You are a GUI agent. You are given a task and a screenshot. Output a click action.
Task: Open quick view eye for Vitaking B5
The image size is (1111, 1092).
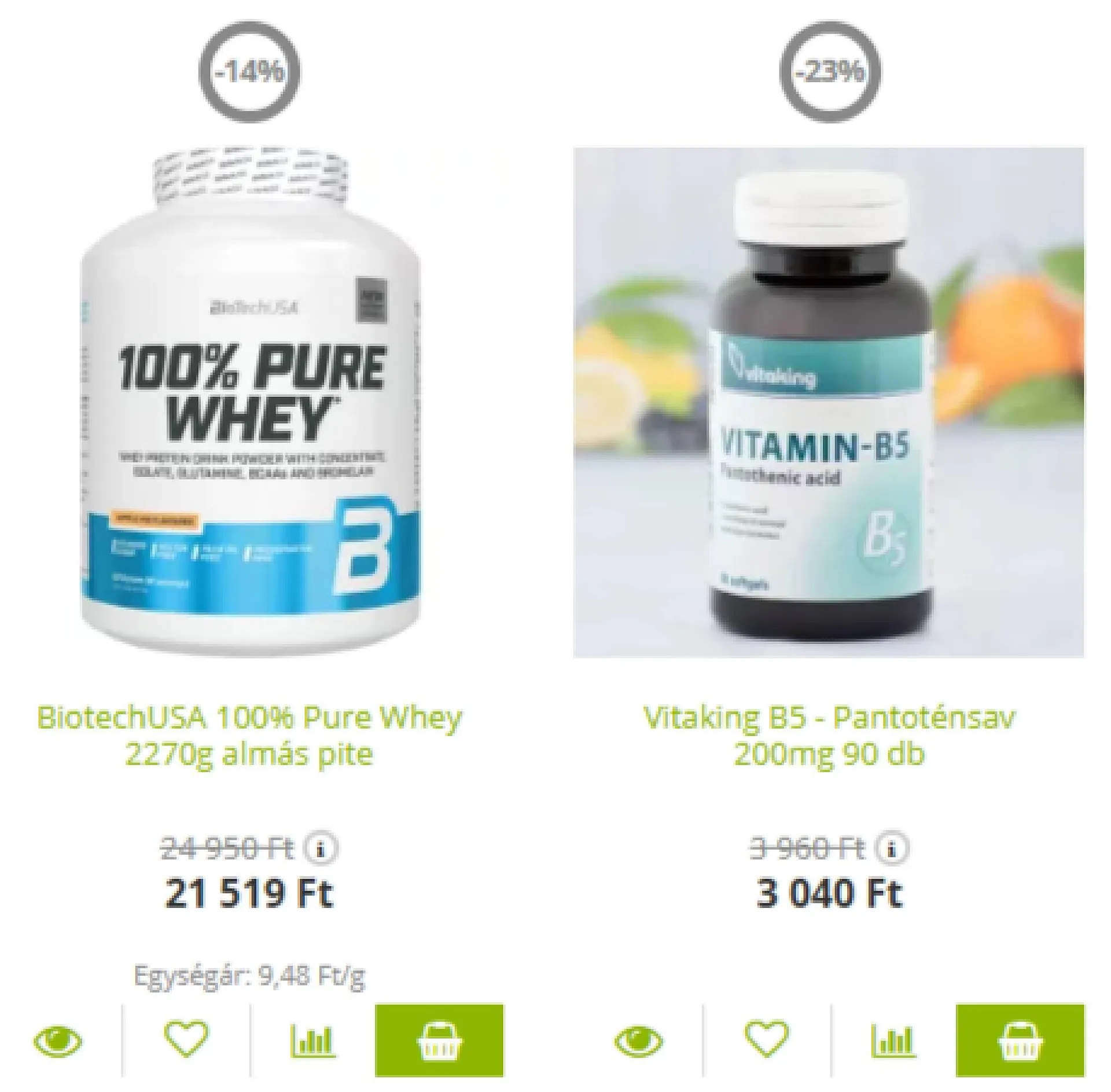(639, 1041)
